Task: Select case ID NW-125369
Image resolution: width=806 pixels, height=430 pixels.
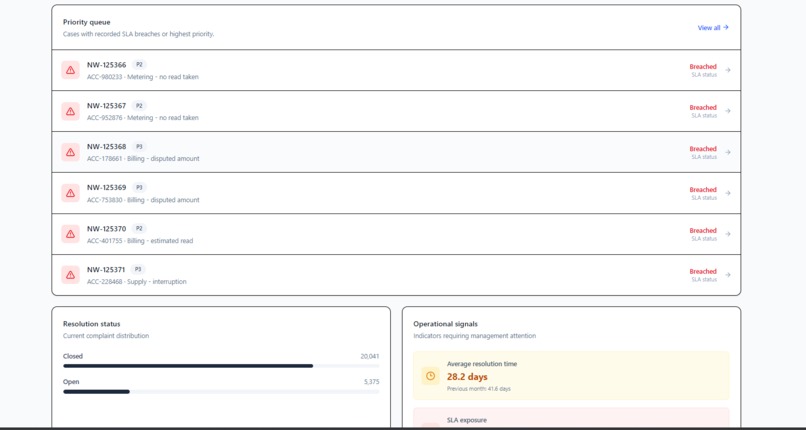Action: click(106, 188)
